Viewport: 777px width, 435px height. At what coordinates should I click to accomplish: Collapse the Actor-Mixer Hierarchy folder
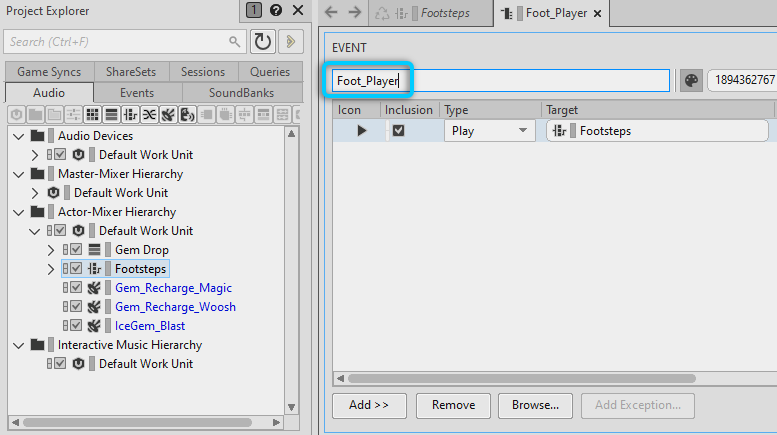[17, 212]
